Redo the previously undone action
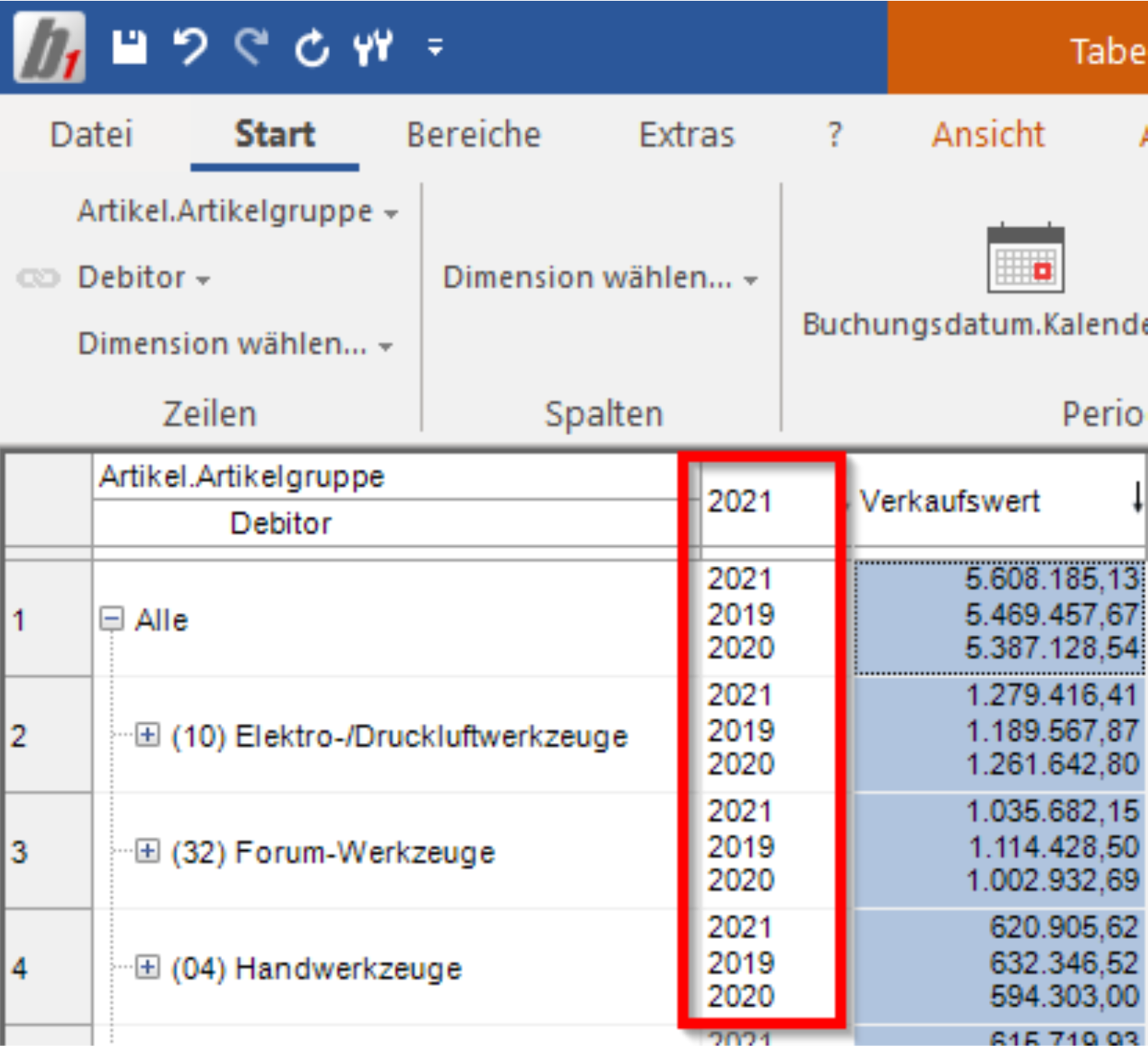This screenshot has height=1051, width=1148. 251,47
